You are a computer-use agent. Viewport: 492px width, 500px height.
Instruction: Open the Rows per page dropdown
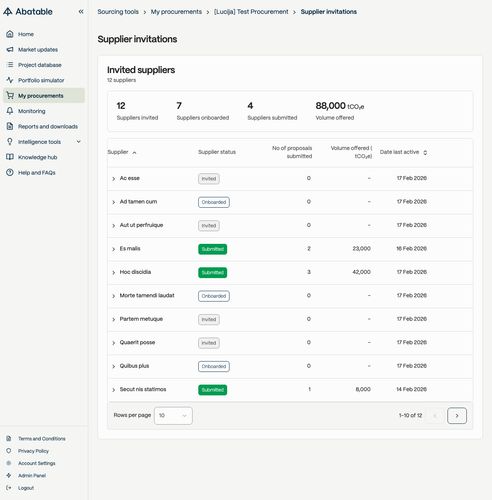[173, 415]
